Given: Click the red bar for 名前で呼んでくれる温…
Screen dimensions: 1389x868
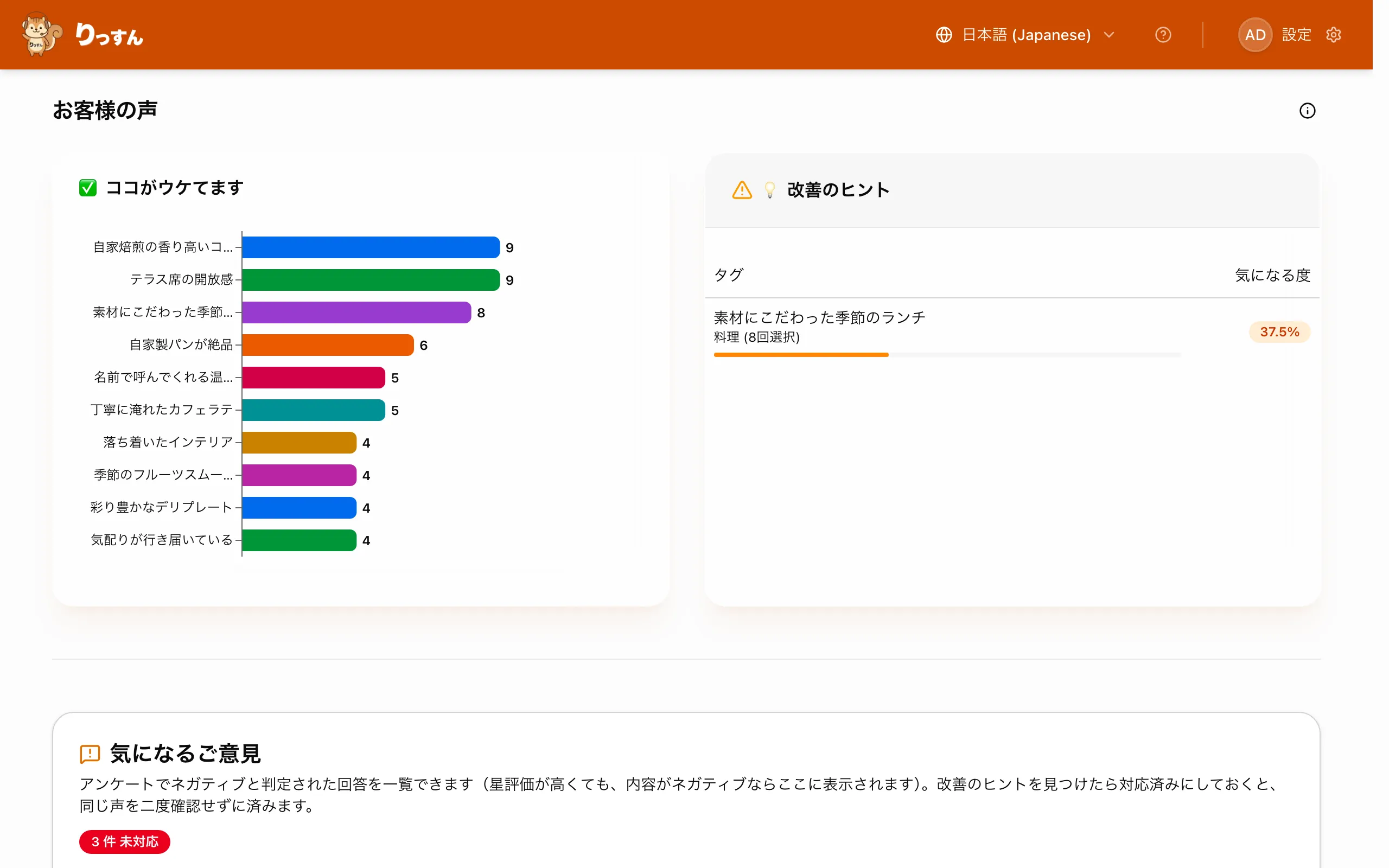Looking at the screenshot, I should (x=314, y=378).
